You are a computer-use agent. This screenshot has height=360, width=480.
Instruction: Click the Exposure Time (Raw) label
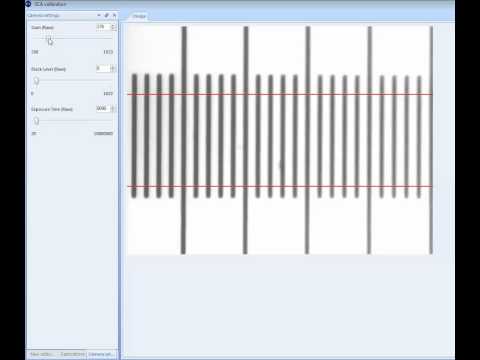(52, 109)
